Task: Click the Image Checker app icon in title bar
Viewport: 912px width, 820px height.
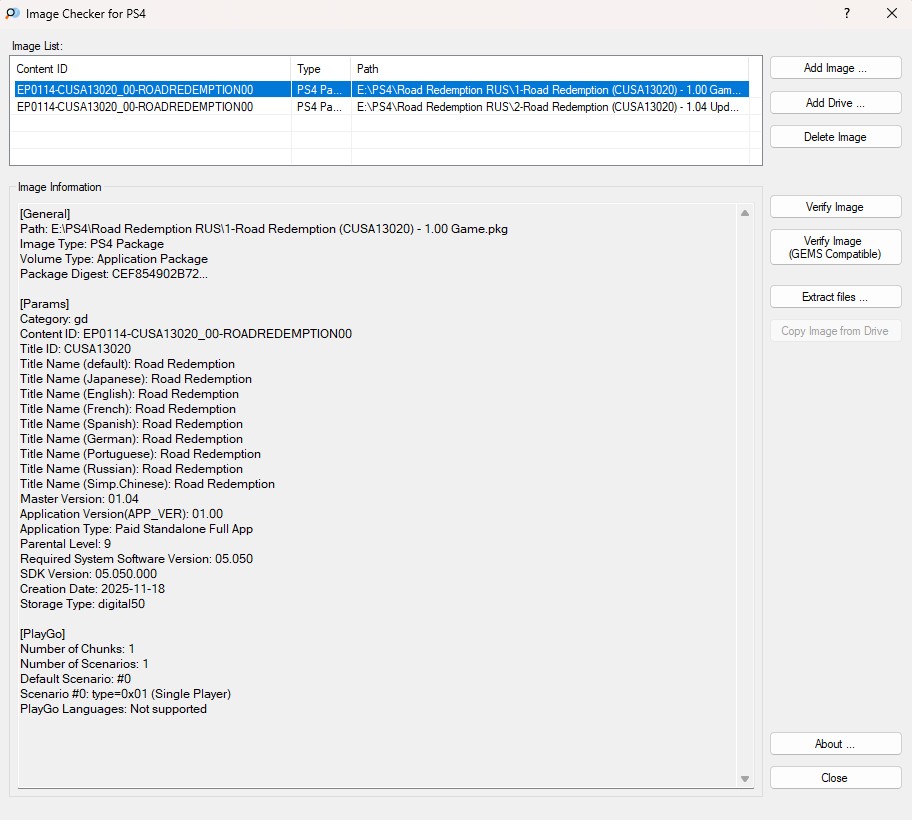Action: [12, 14]
